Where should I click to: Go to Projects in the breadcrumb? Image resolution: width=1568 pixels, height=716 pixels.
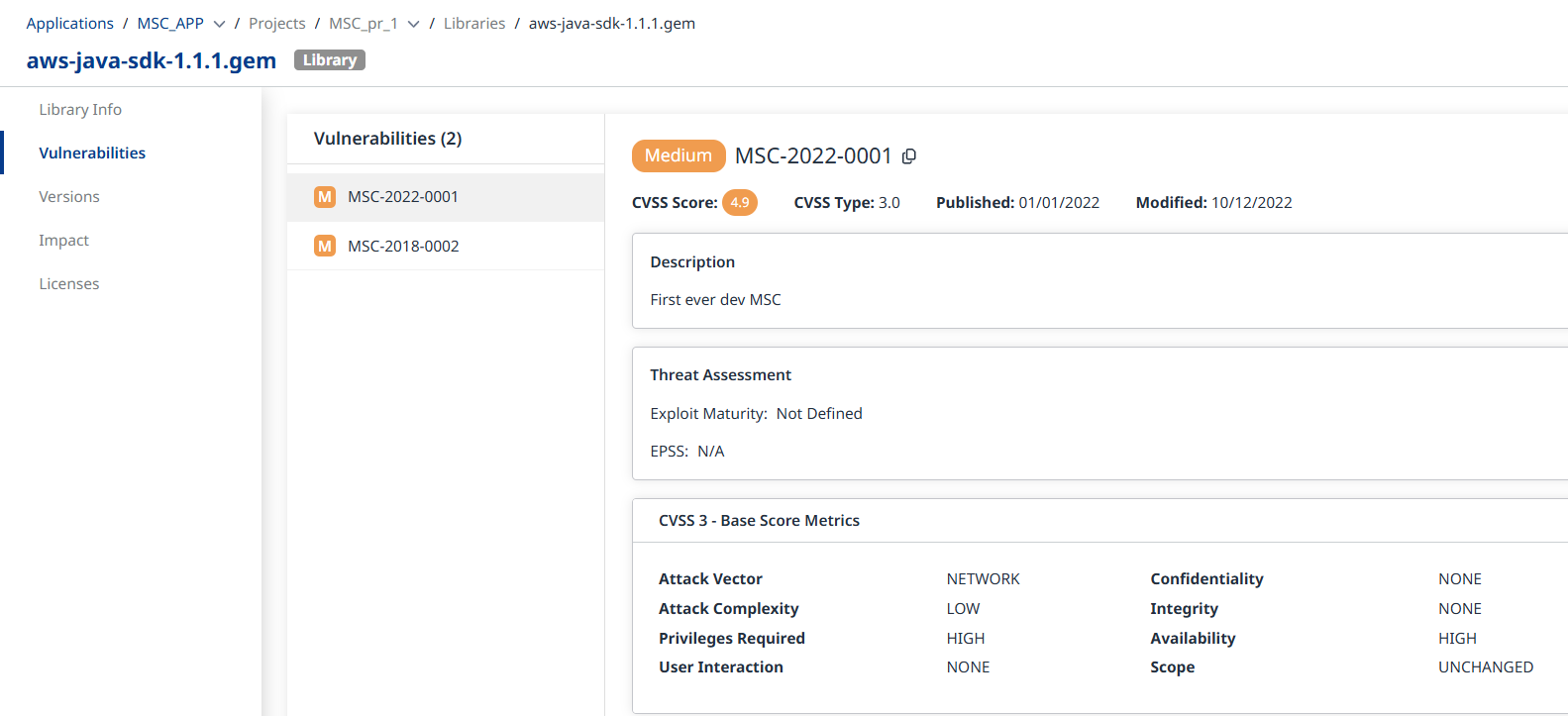[277, 24]
